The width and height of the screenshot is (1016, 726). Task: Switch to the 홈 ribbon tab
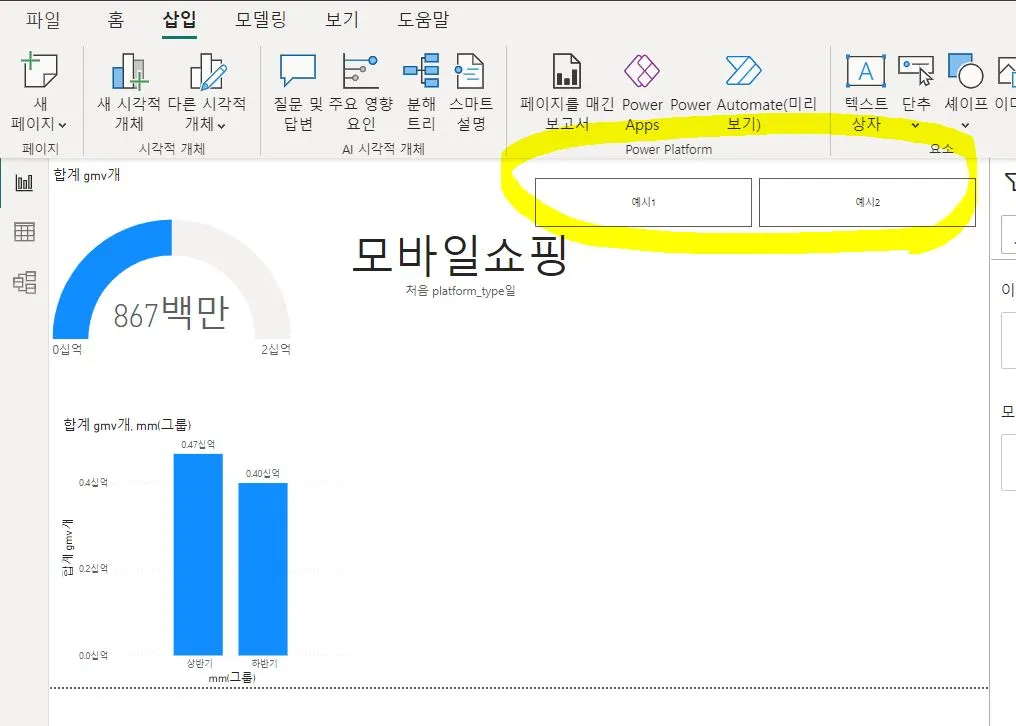(115, 19)
